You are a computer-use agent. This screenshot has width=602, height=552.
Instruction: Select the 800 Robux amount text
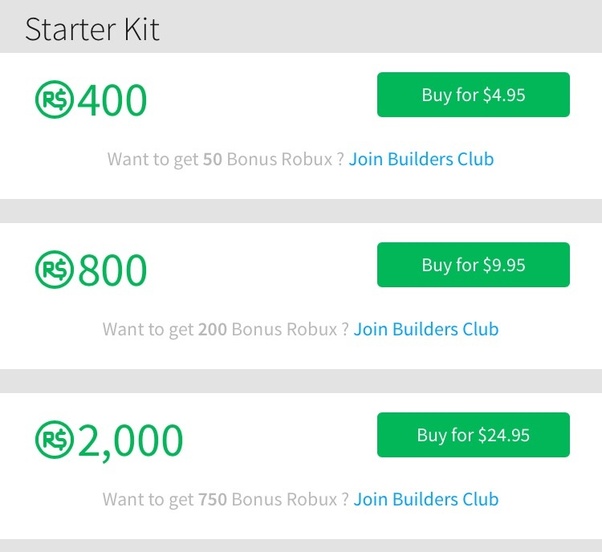tap(112, 270)
